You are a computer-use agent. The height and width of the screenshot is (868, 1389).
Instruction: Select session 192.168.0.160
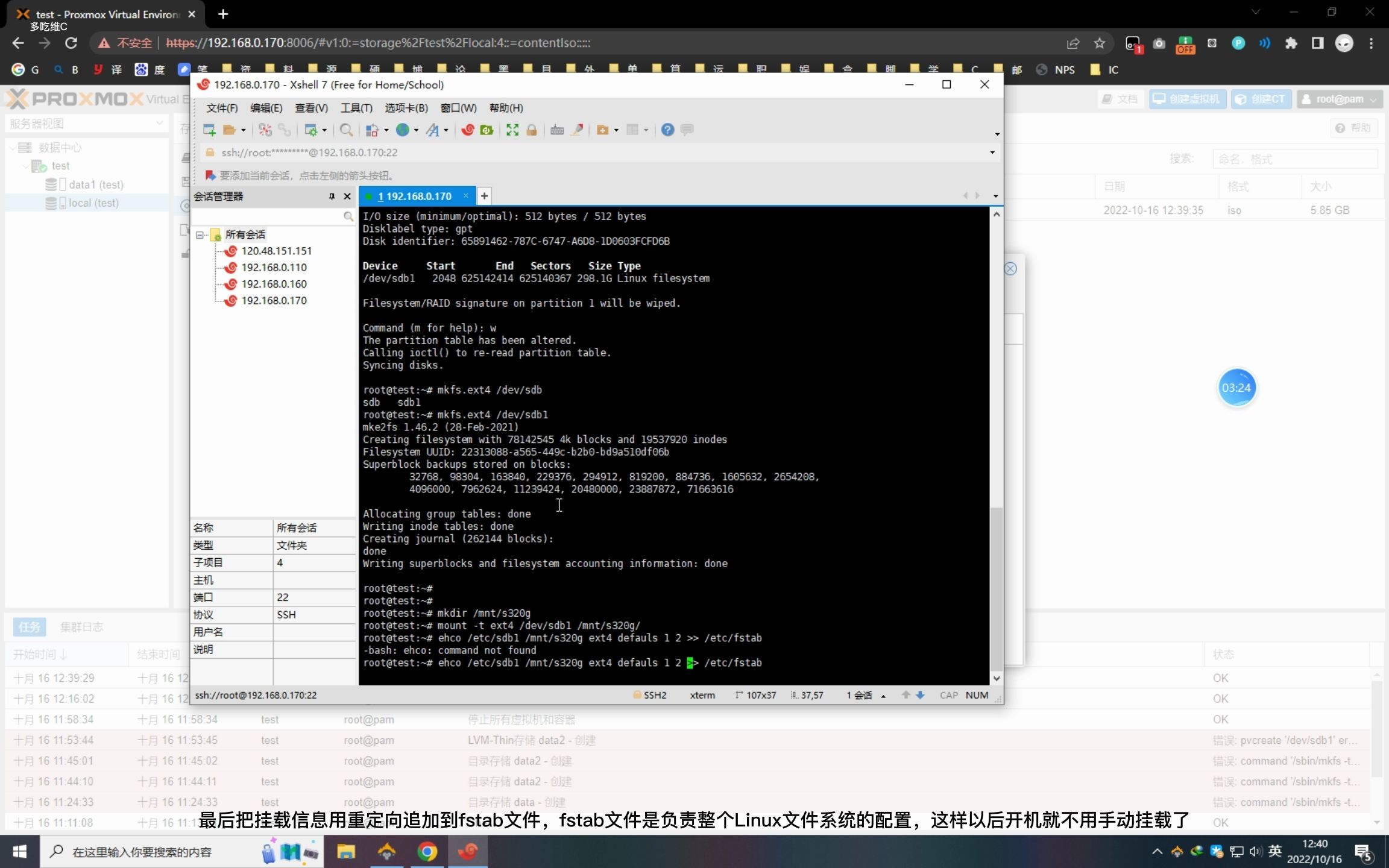[274, 284]
